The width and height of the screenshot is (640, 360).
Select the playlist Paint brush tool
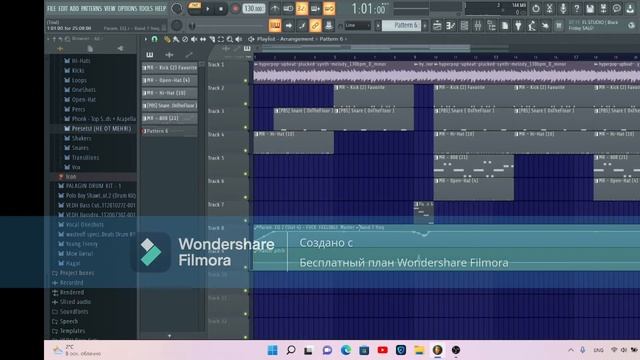(x=176, y=39)
